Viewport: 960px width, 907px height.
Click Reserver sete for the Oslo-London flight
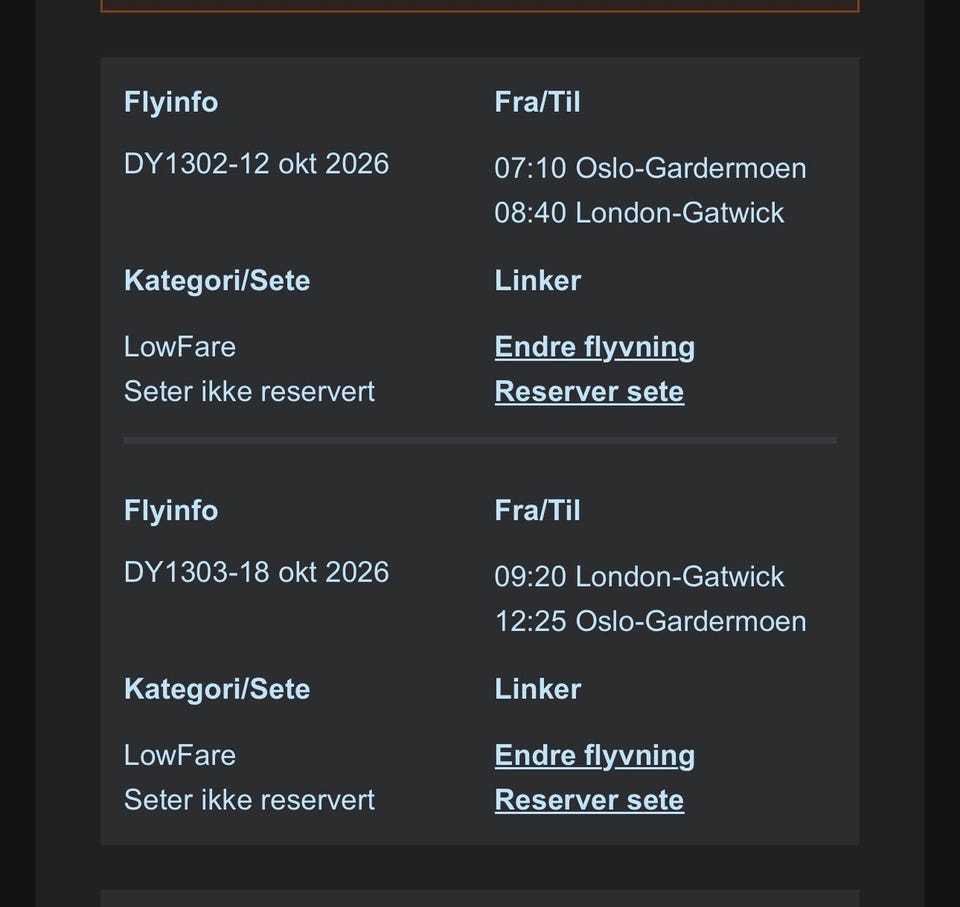click(589, 391)
